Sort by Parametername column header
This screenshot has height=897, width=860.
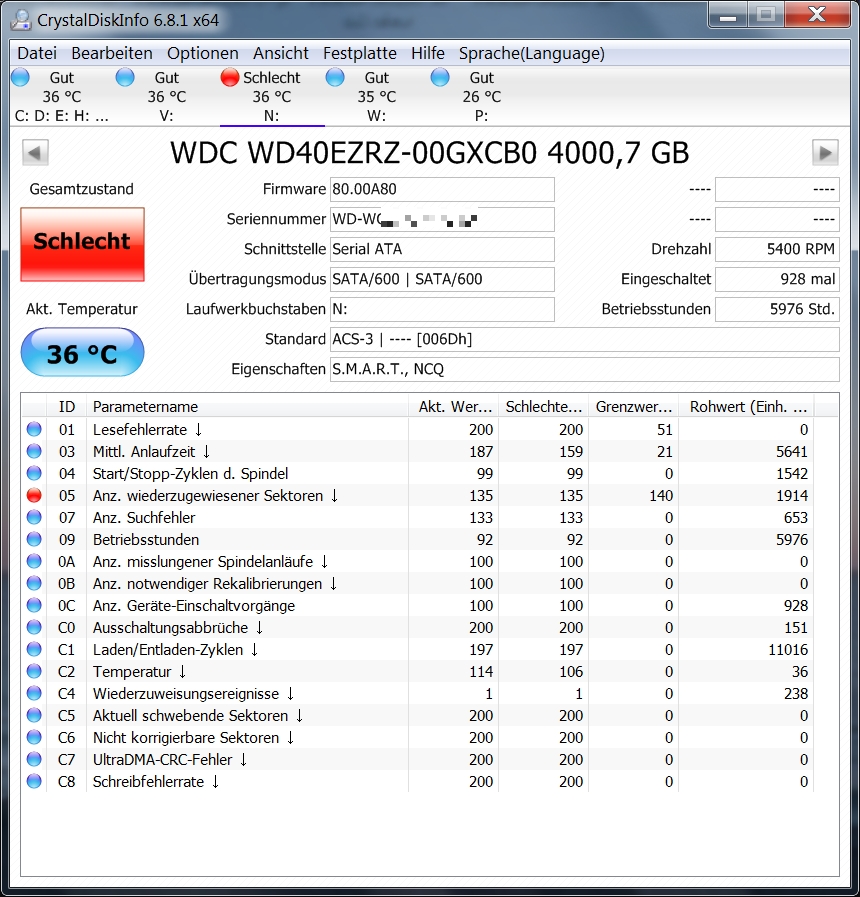click(247, 407)
